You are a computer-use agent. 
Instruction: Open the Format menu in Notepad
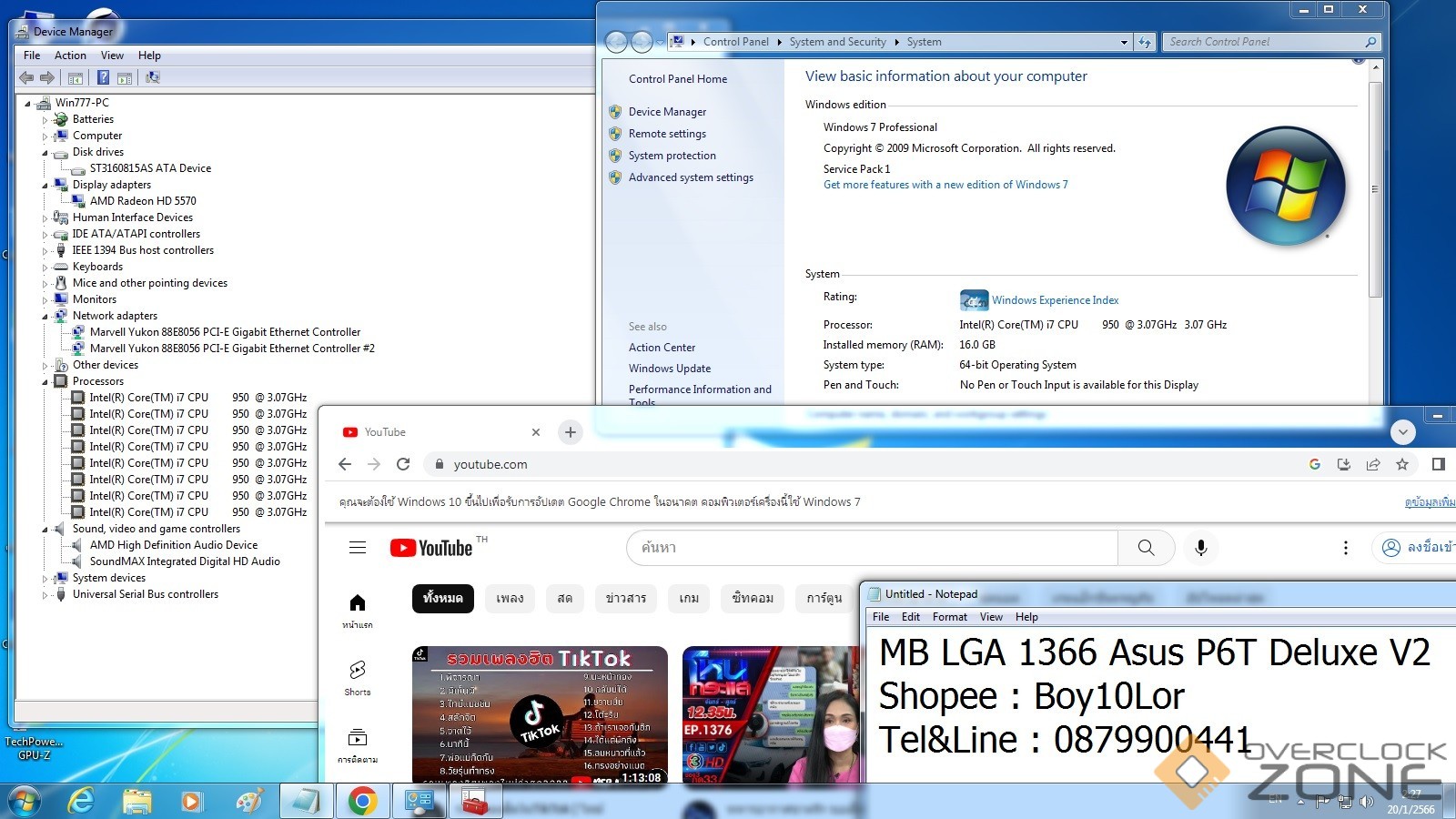click(x=949, y=617)
